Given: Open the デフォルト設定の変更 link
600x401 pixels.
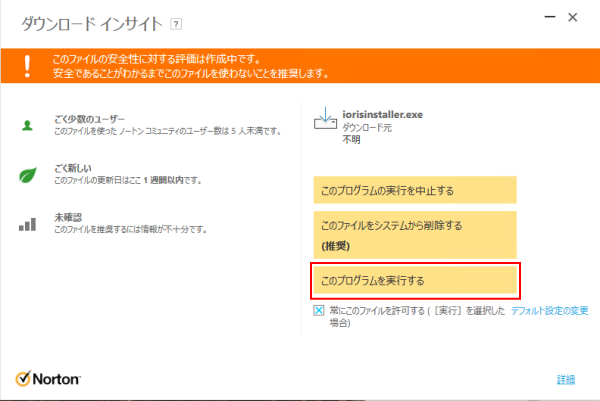Looking at the screenshot, I should tap(549, 311).
